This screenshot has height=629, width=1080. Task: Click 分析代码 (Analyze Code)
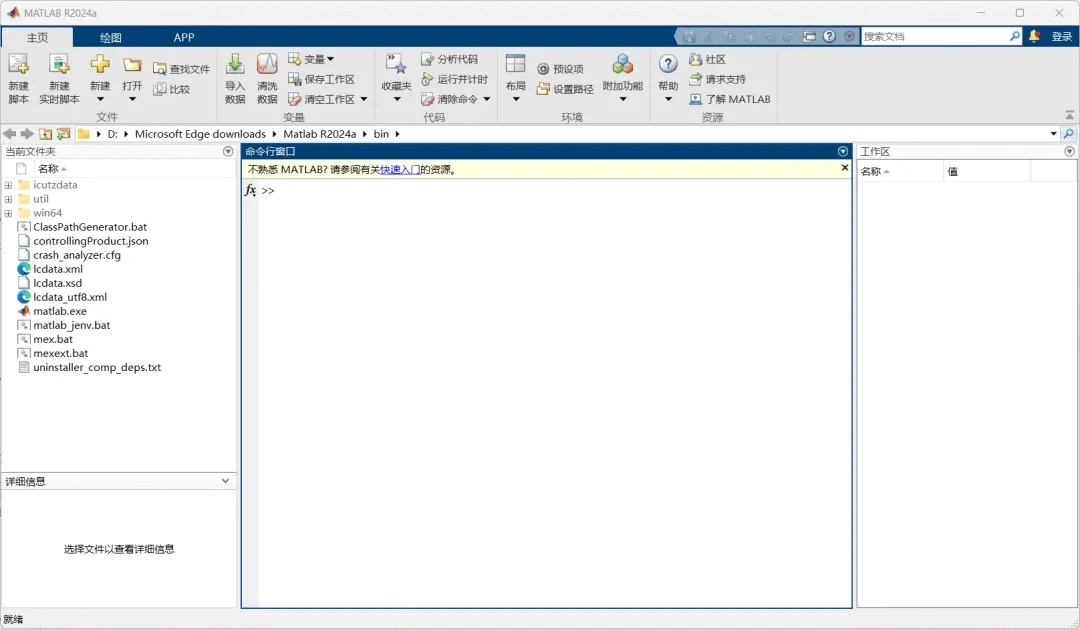(x=450, y=59)
